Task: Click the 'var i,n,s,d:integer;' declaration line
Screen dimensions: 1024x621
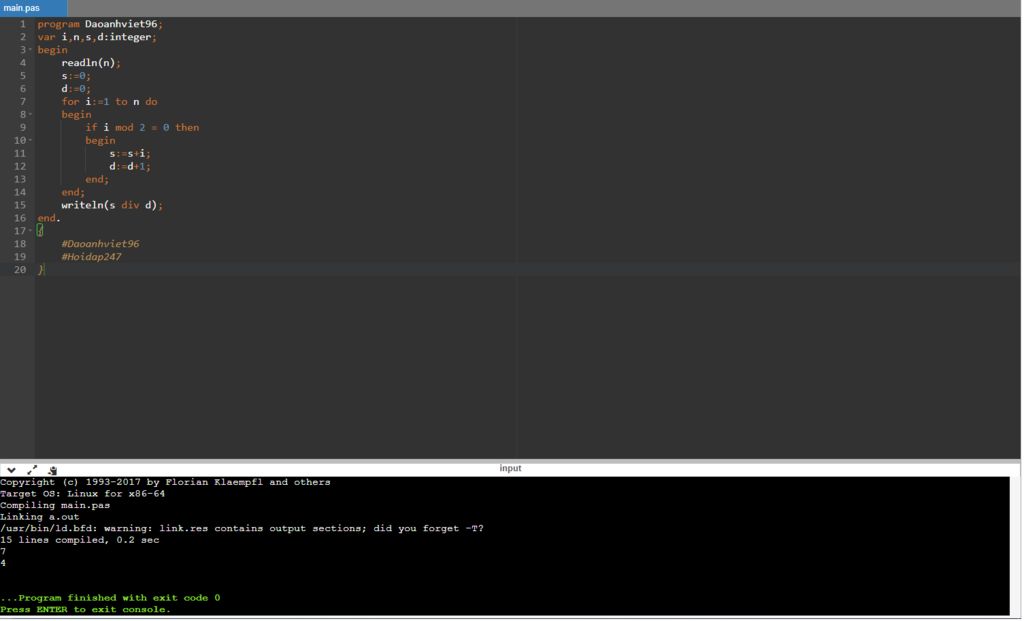Action: tap(97, 37)
